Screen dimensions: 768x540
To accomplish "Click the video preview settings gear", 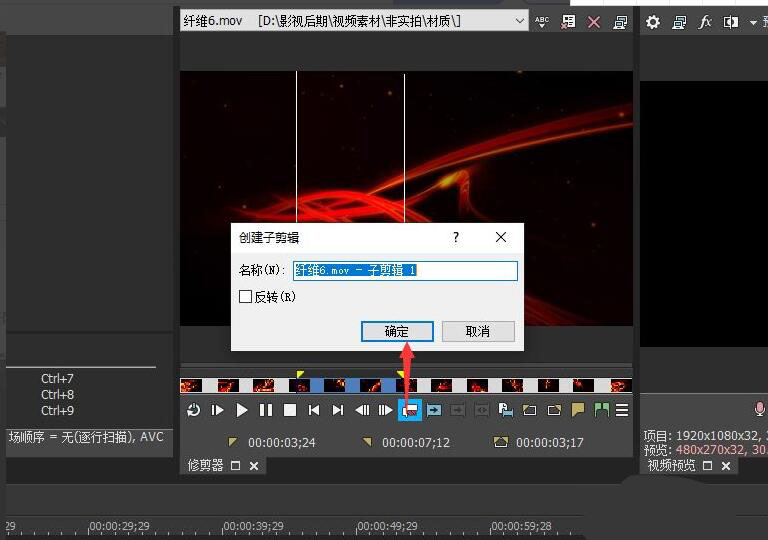I will [x=653, y=21].
